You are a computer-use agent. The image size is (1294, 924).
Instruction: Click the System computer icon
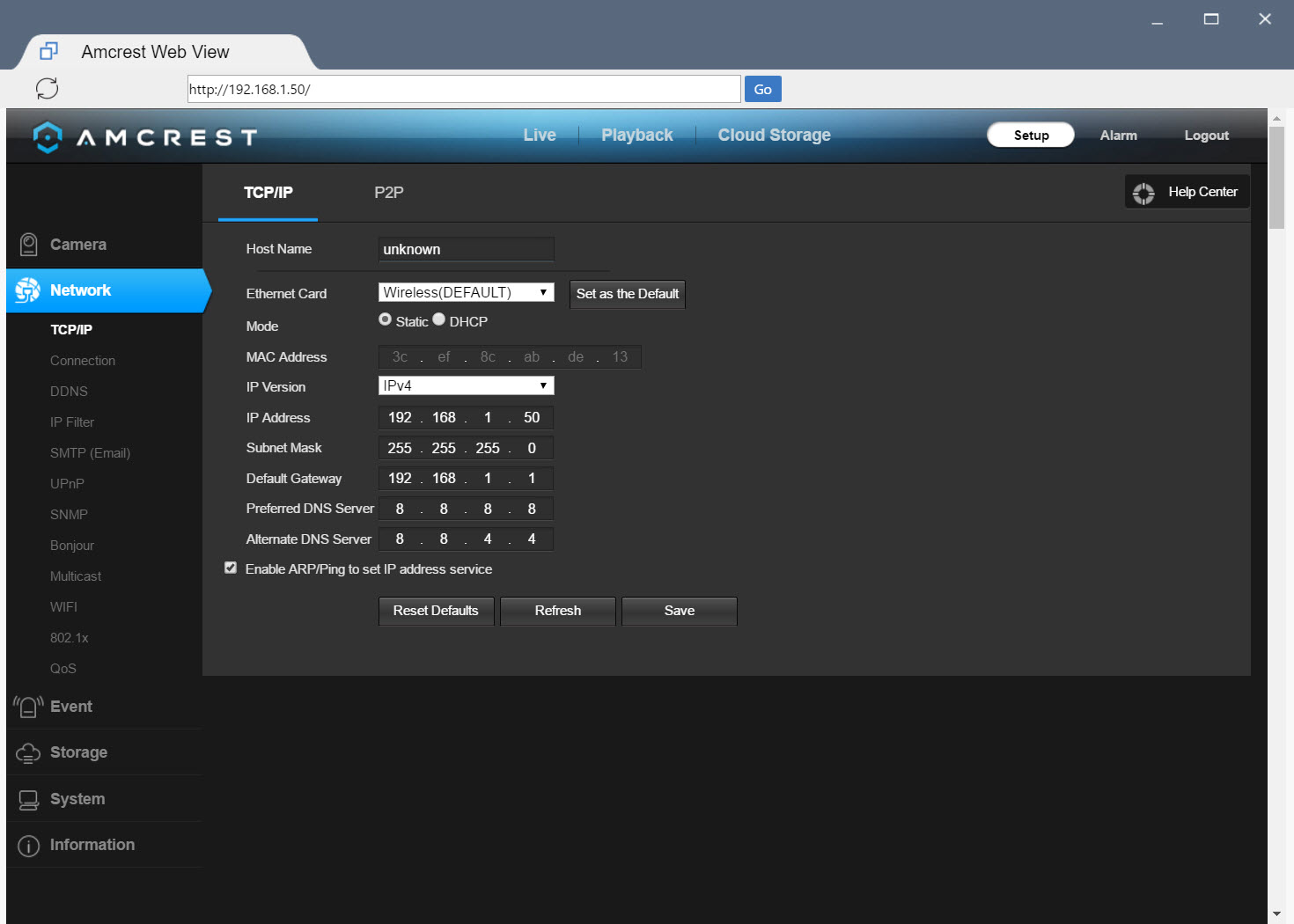28,799
